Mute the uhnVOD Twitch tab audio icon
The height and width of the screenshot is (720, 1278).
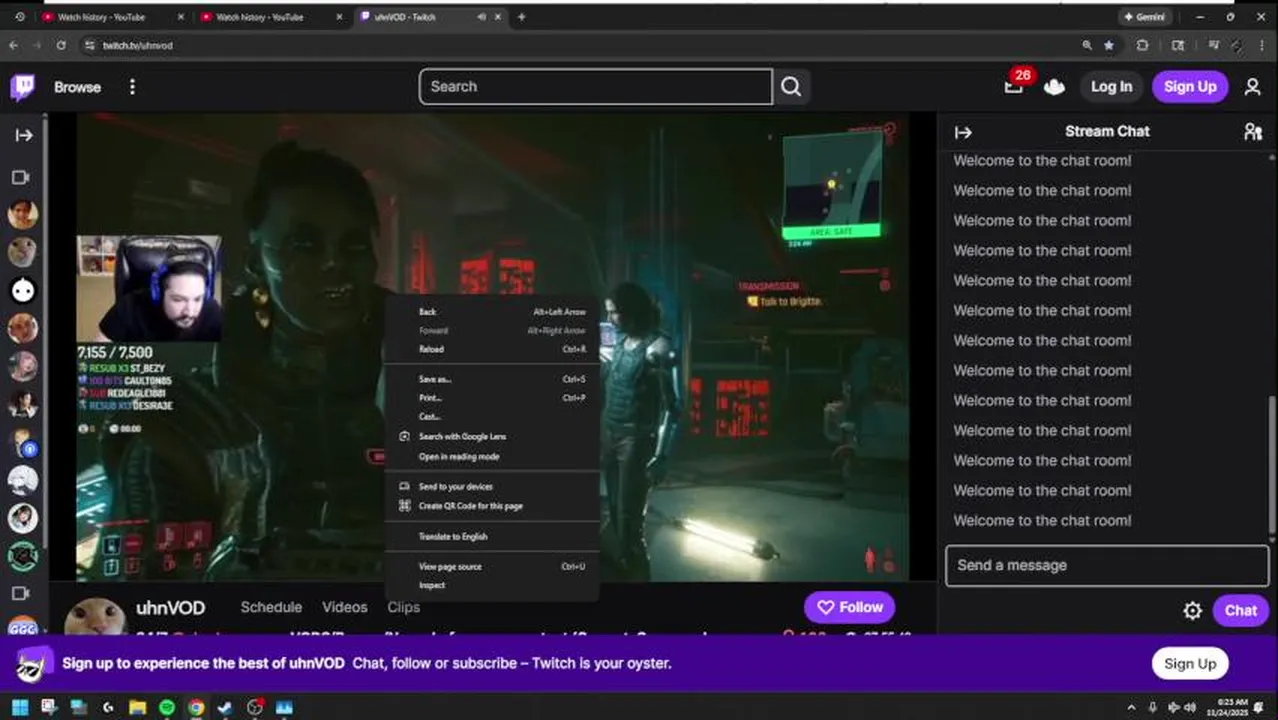481,17
